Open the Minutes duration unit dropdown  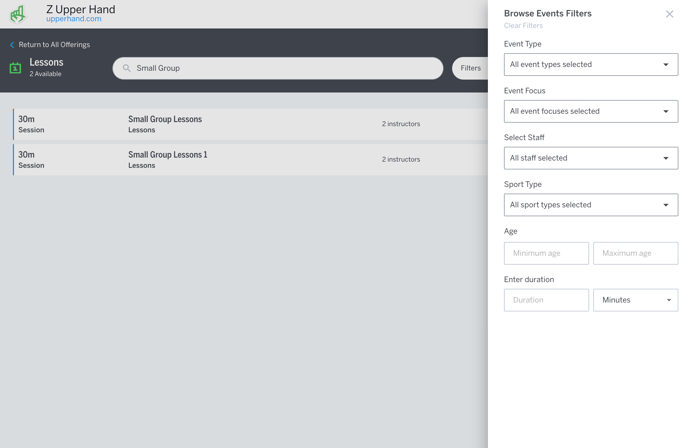coord(635,300)
